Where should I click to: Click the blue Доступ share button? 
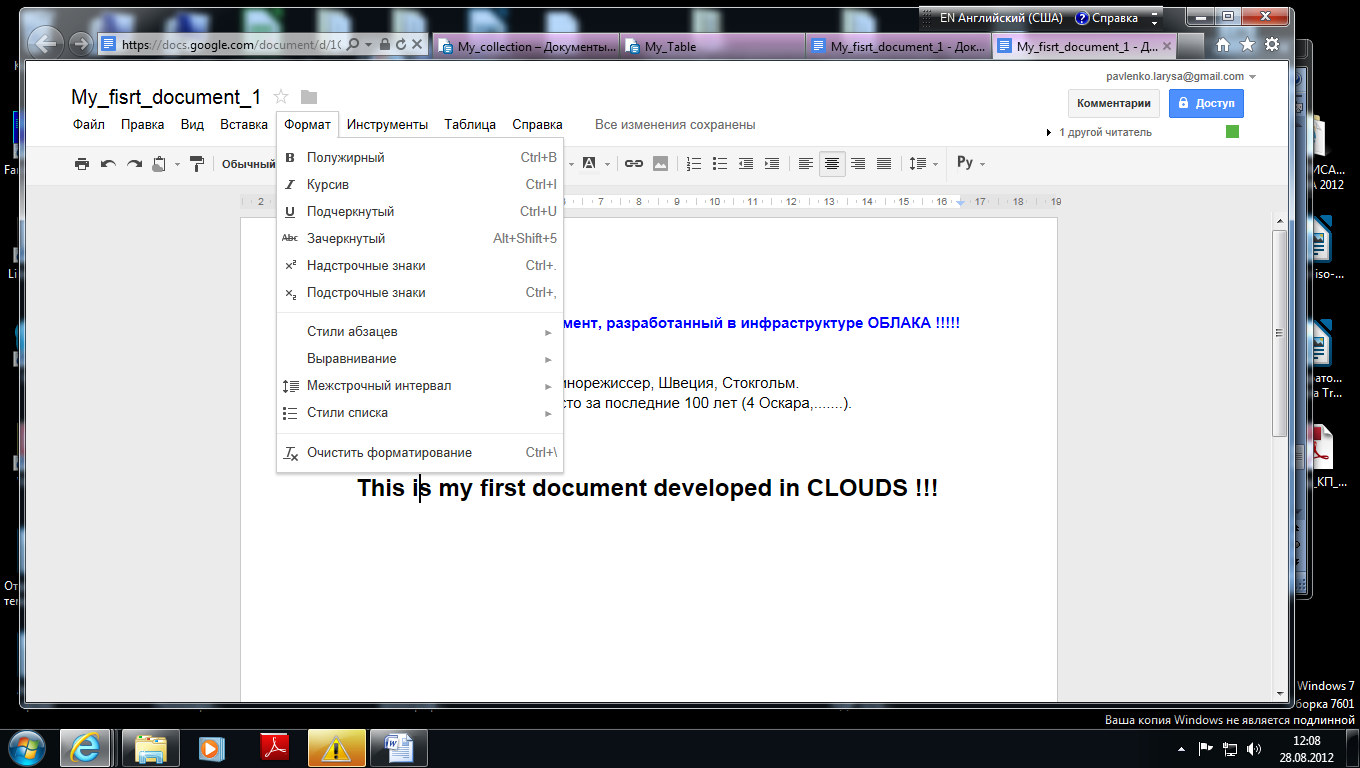pos(1206,103)
